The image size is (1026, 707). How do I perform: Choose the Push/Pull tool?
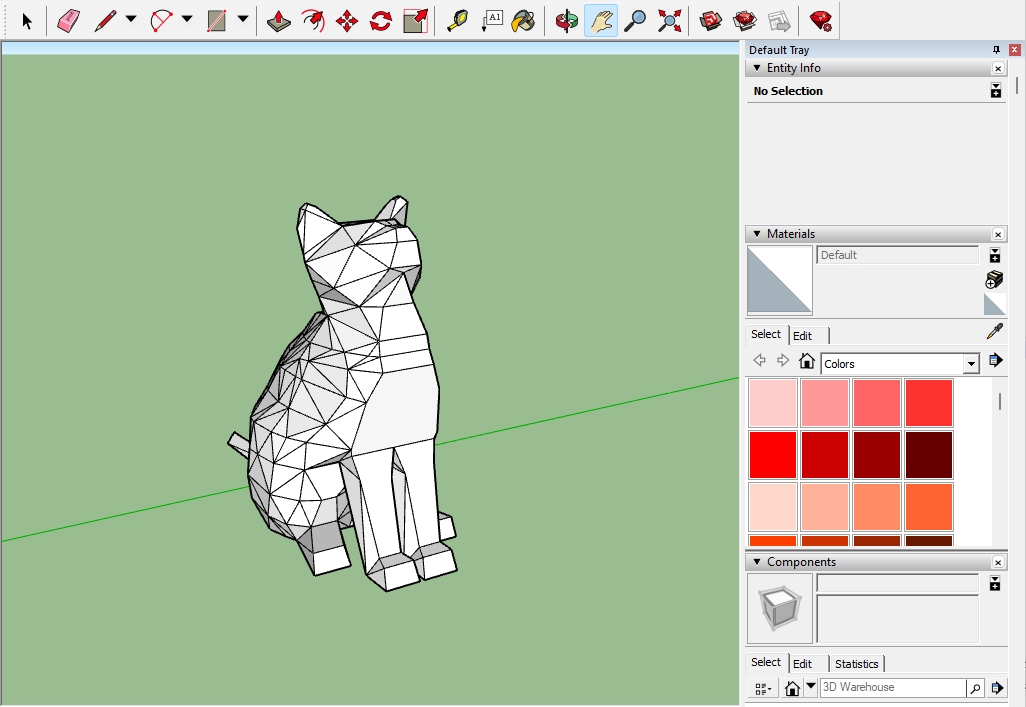pos(276,19)
